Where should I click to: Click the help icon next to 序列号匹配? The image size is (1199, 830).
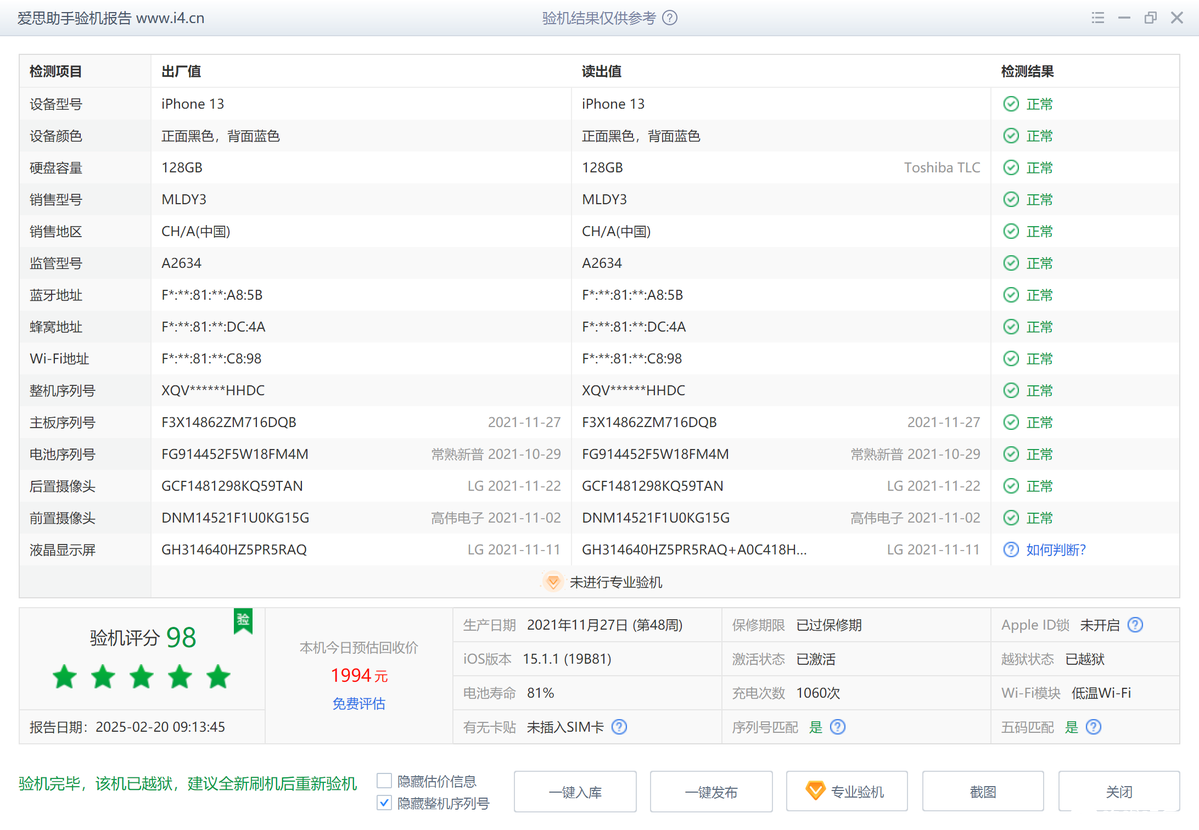coord(838,727)
